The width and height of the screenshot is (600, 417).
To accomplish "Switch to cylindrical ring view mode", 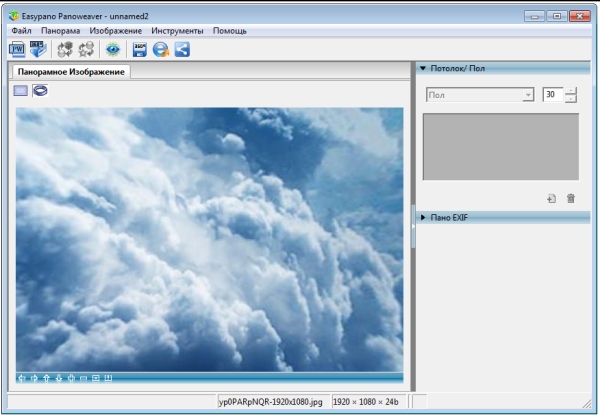I will pyautogui.click(x=40, y=91).
